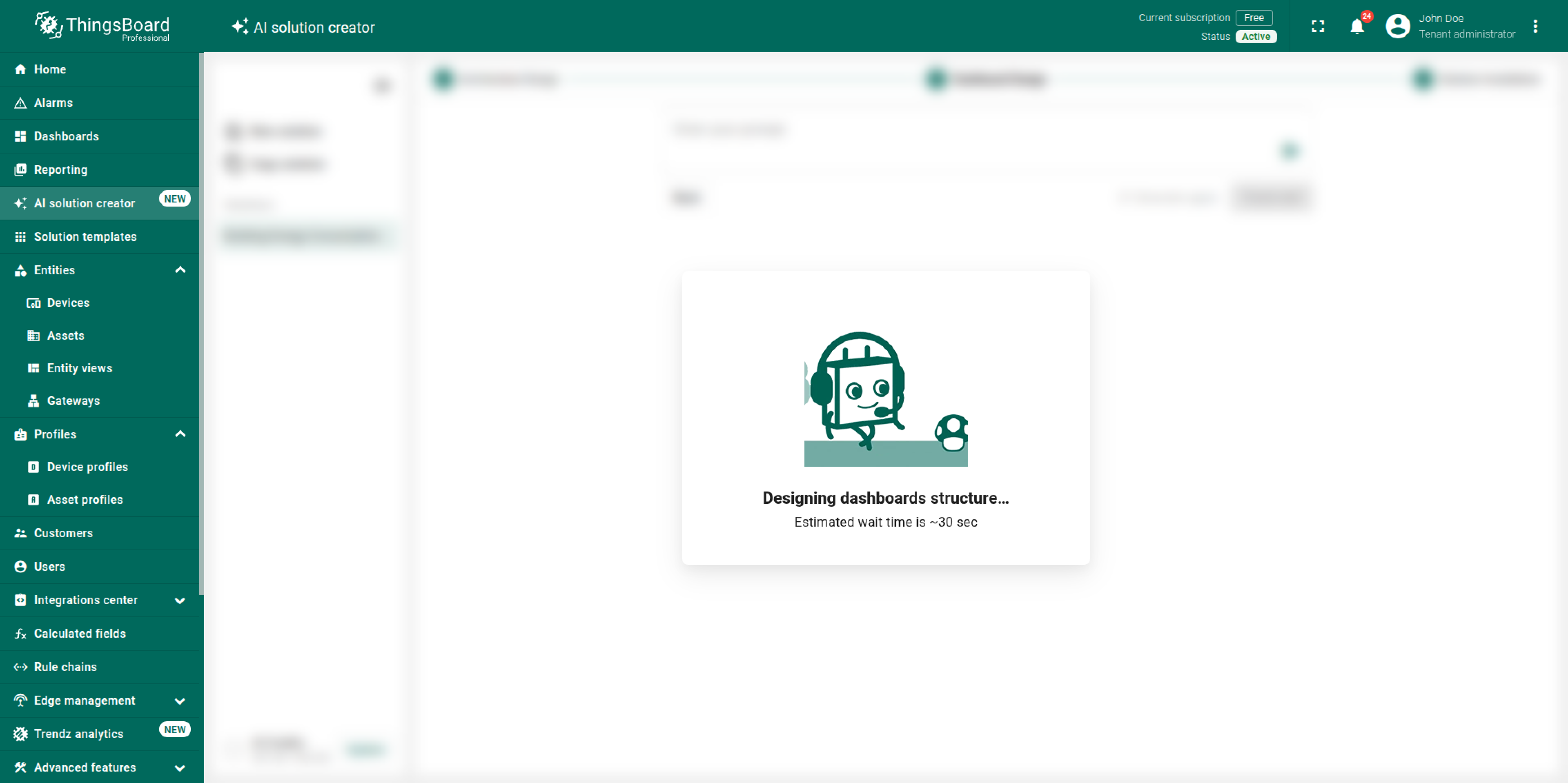The width and height of the screenshot is (1568, 783).
Task: Open the three-dot user menu
Action: coord(1535,26)
